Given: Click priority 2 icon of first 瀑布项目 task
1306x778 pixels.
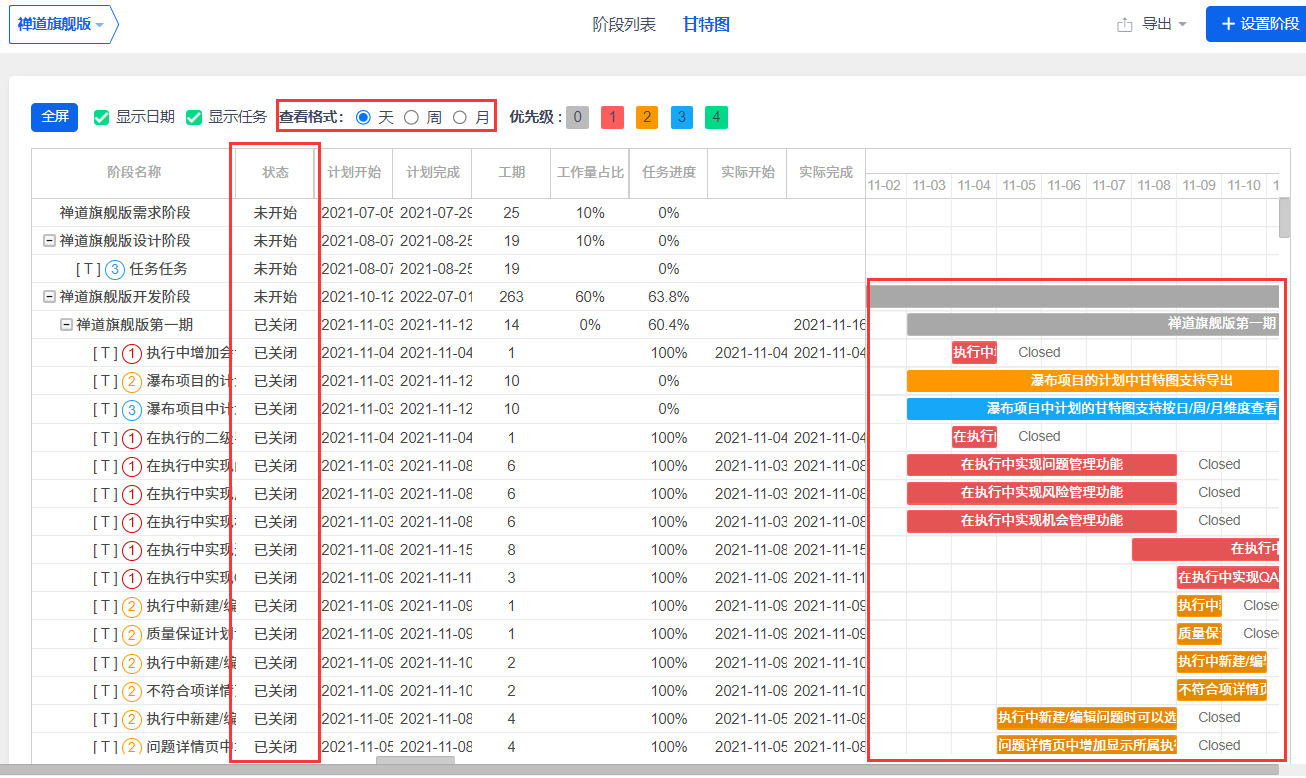Looking at the screenshot, I should click(x=132, y=381).
